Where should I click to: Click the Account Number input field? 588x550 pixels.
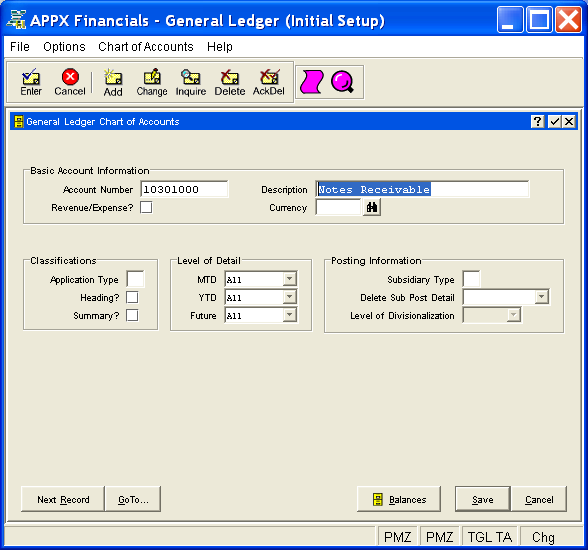tap(184, 189)
